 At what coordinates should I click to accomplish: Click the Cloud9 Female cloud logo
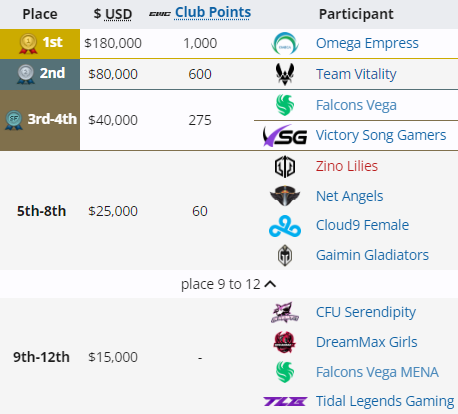pos(285,226)
